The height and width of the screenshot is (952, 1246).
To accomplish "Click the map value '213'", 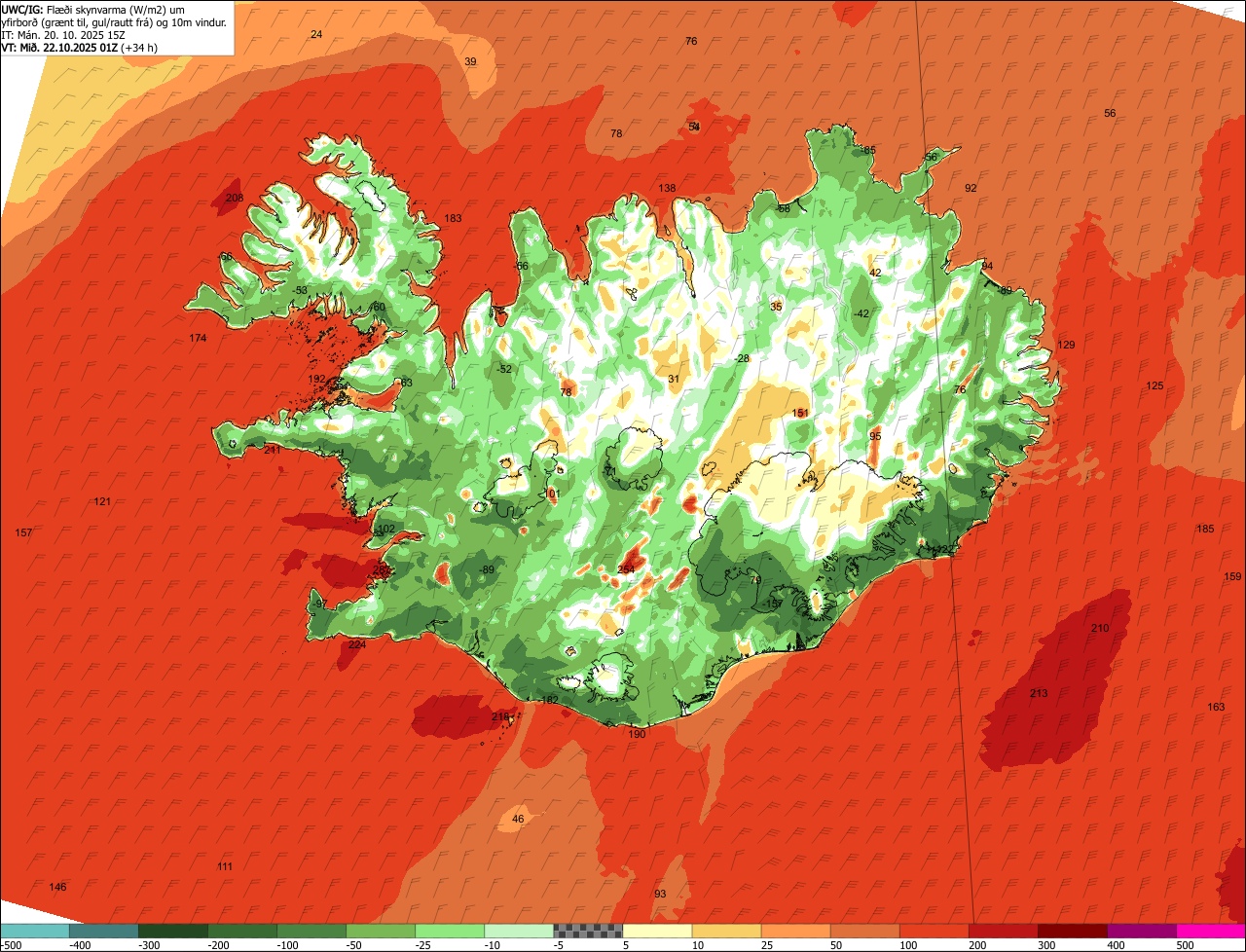I will [x=1039, y=693].
